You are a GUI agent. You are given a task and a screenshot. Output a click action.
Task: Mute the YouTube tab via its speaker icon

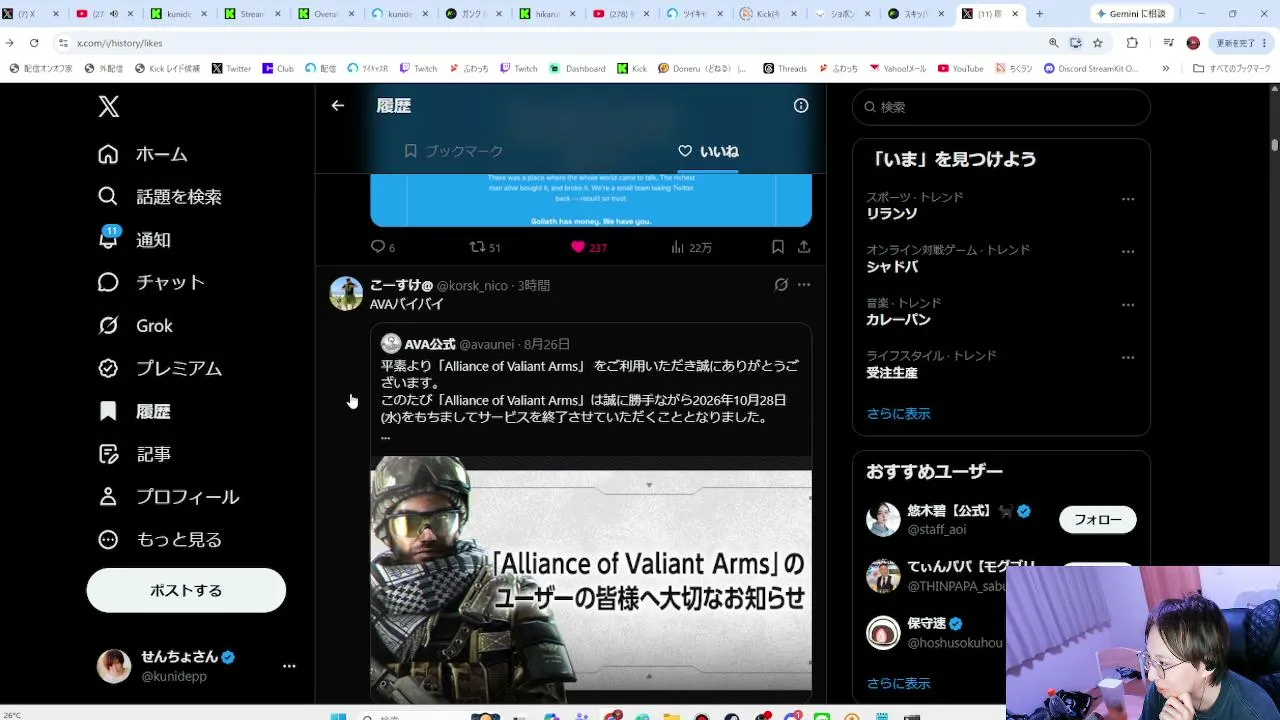(x=113, y=14)
